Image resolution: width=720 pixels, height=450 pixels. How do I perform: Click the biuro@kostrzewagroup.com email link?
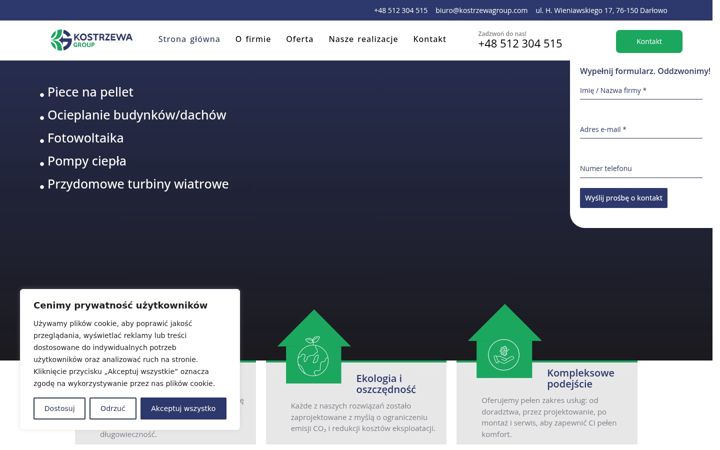click(481, 10)
